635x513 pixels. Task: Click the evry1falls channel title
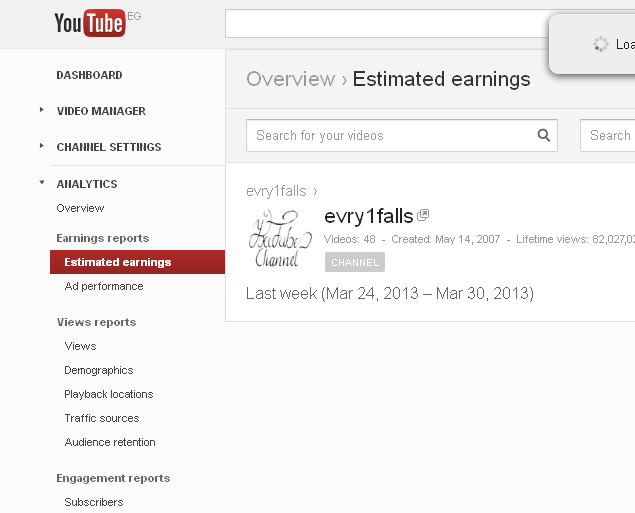[x=369, y=216]
